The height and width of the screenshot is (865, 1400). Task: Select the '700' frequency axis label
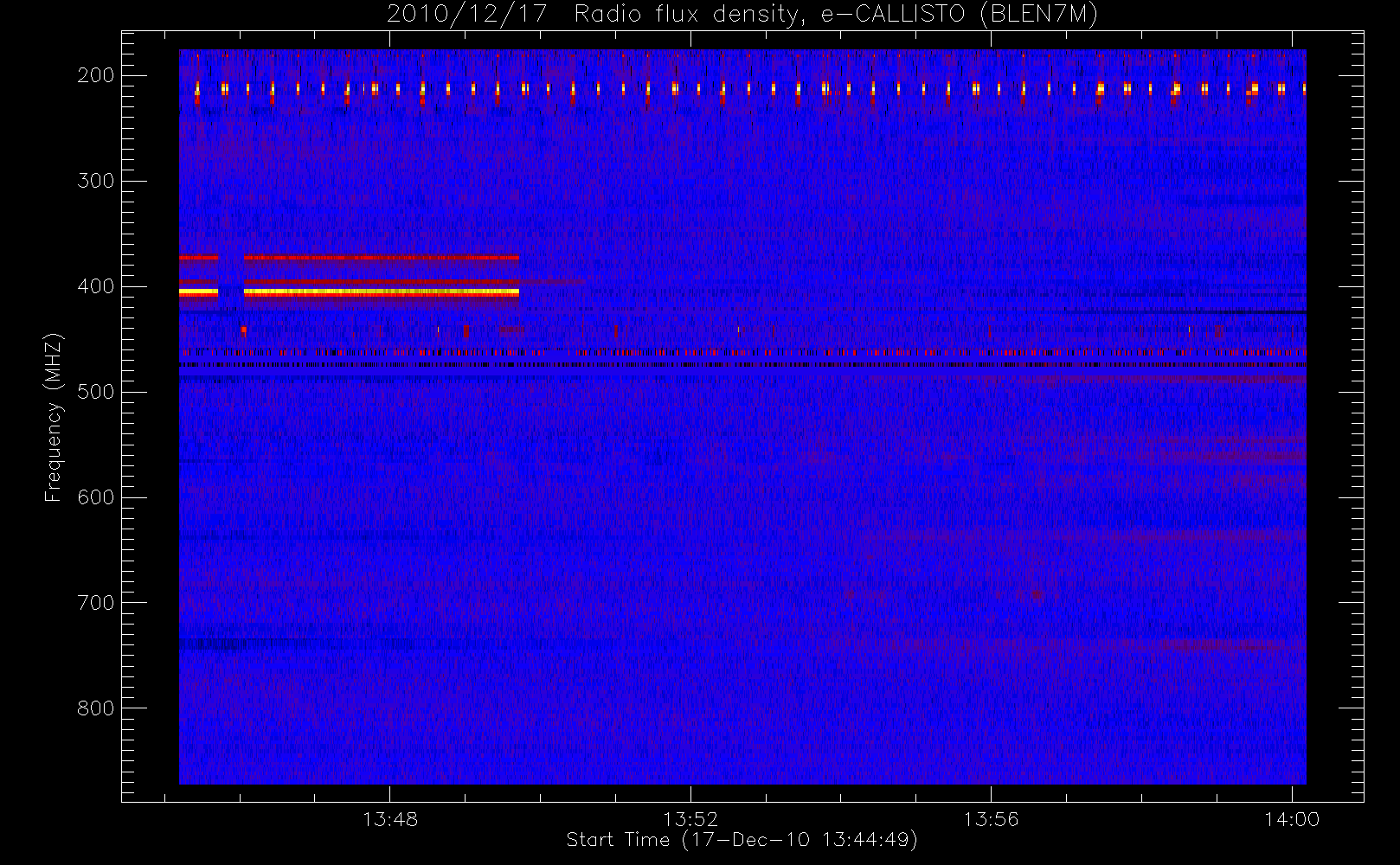(95, 603)
